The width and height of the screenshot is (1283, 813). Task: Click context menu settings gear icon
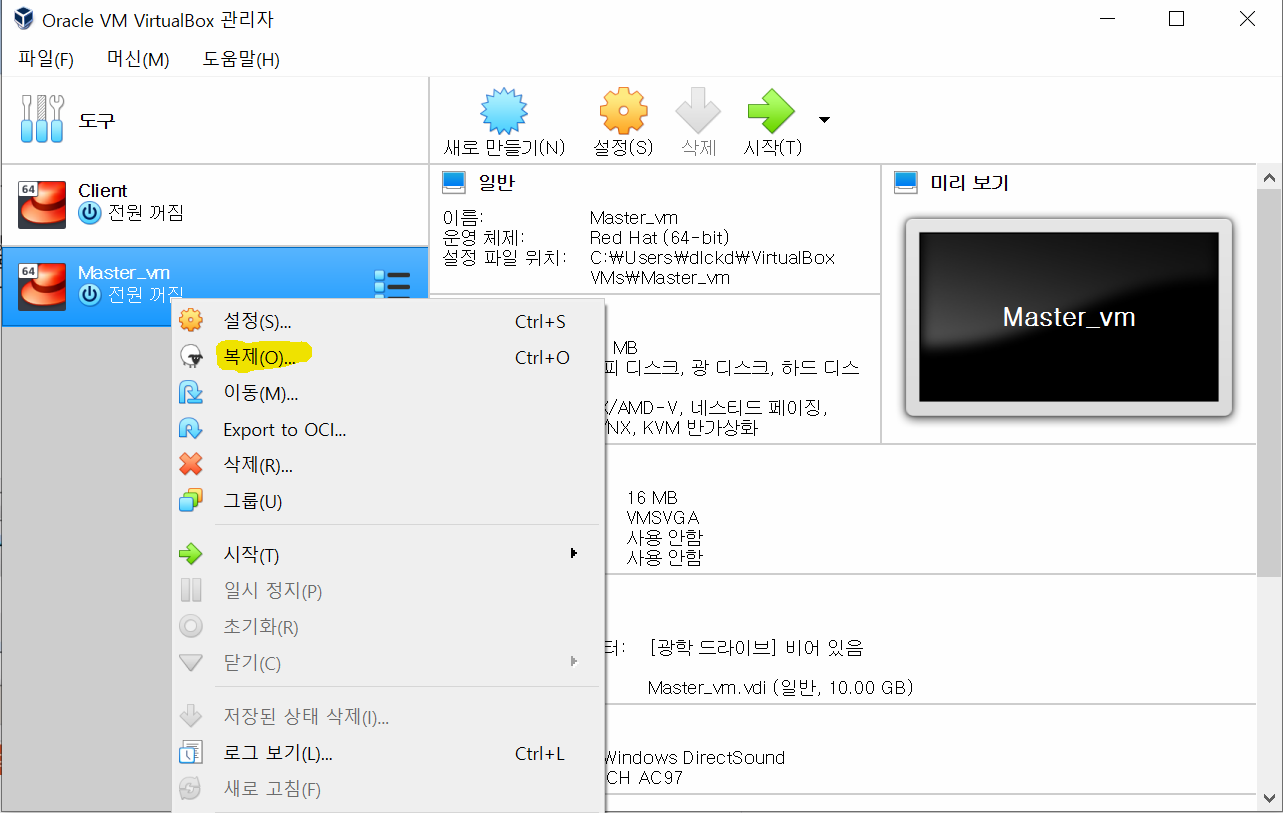click(190, 322)
